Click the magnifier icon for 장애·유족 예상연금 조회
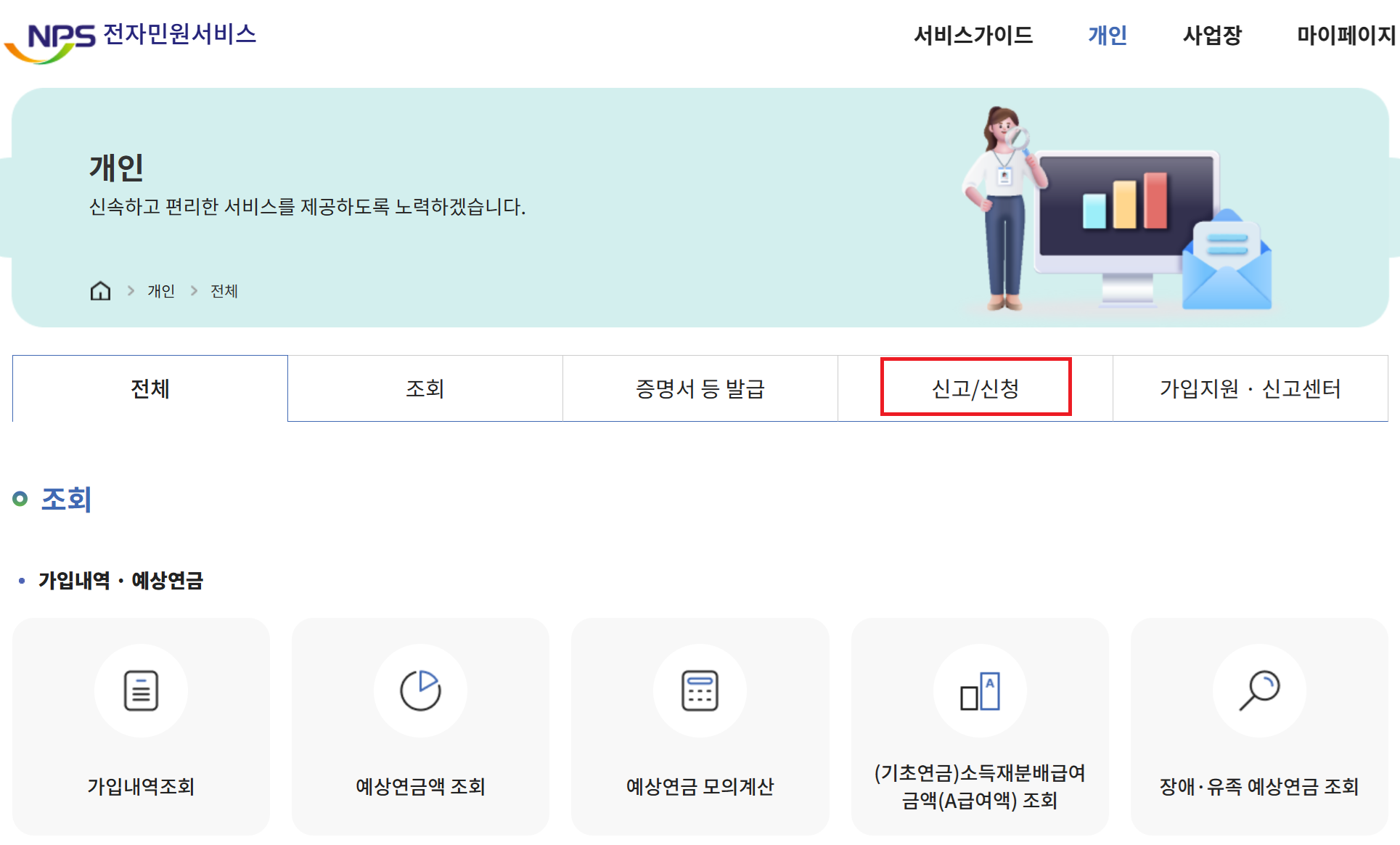Screen dimensions: 1400x845 coord(1260,690)
